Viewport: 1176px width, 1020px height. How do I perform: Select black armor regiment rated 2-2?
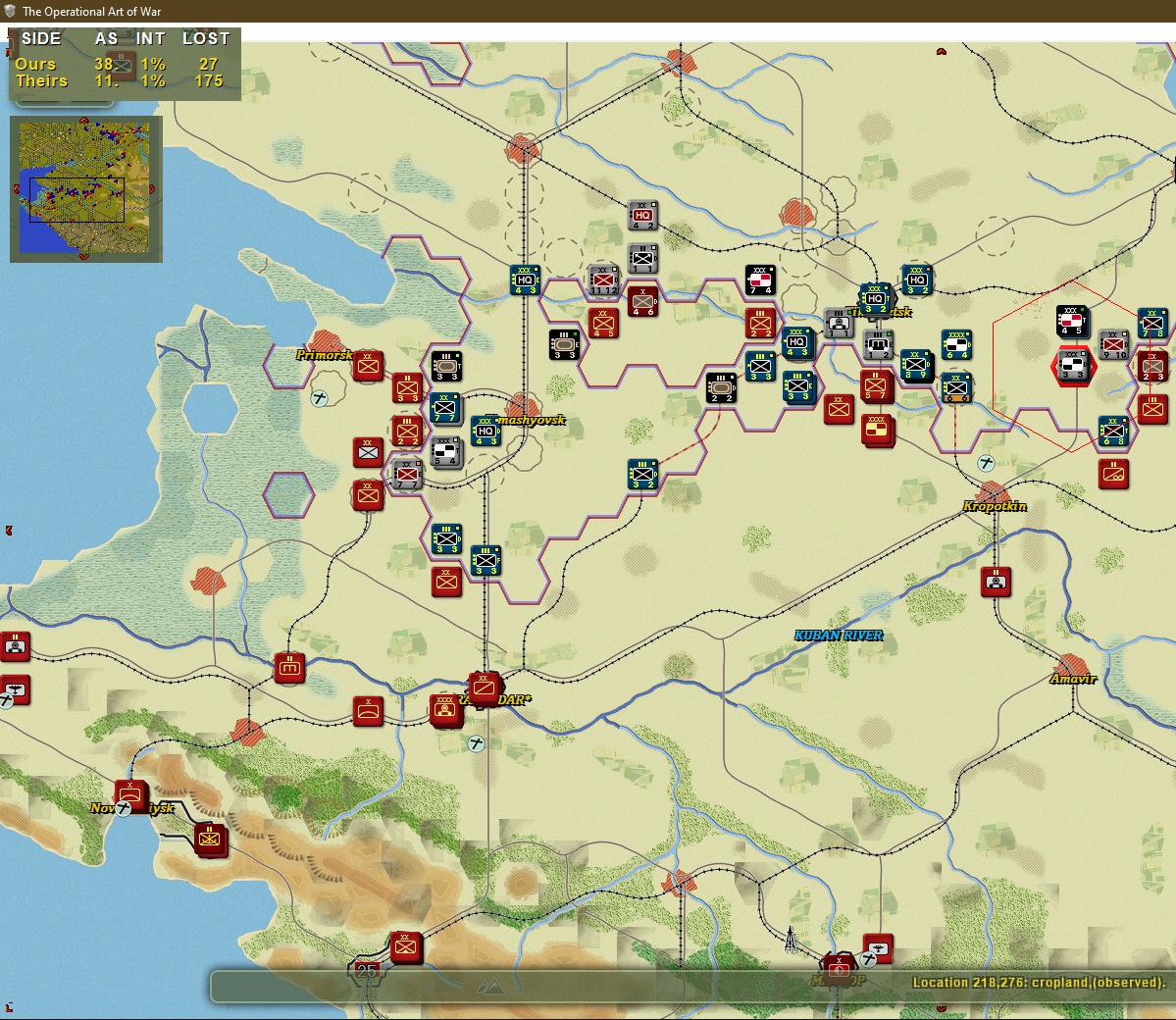point(721,387)
